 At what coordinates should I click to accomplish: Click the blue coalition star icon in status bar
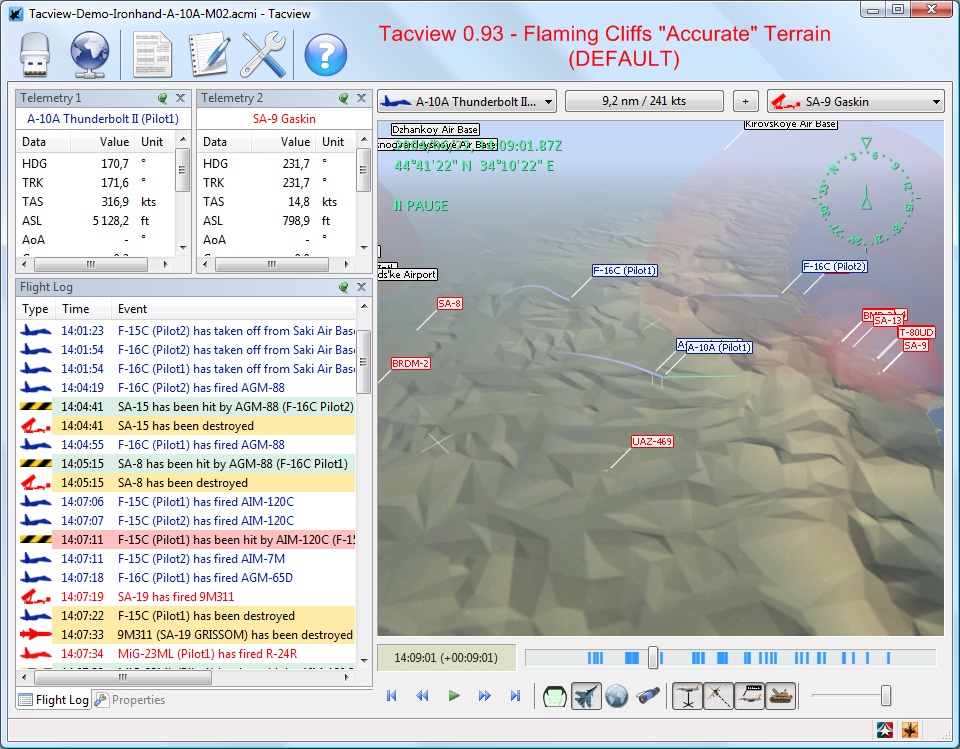pos(885,730)
